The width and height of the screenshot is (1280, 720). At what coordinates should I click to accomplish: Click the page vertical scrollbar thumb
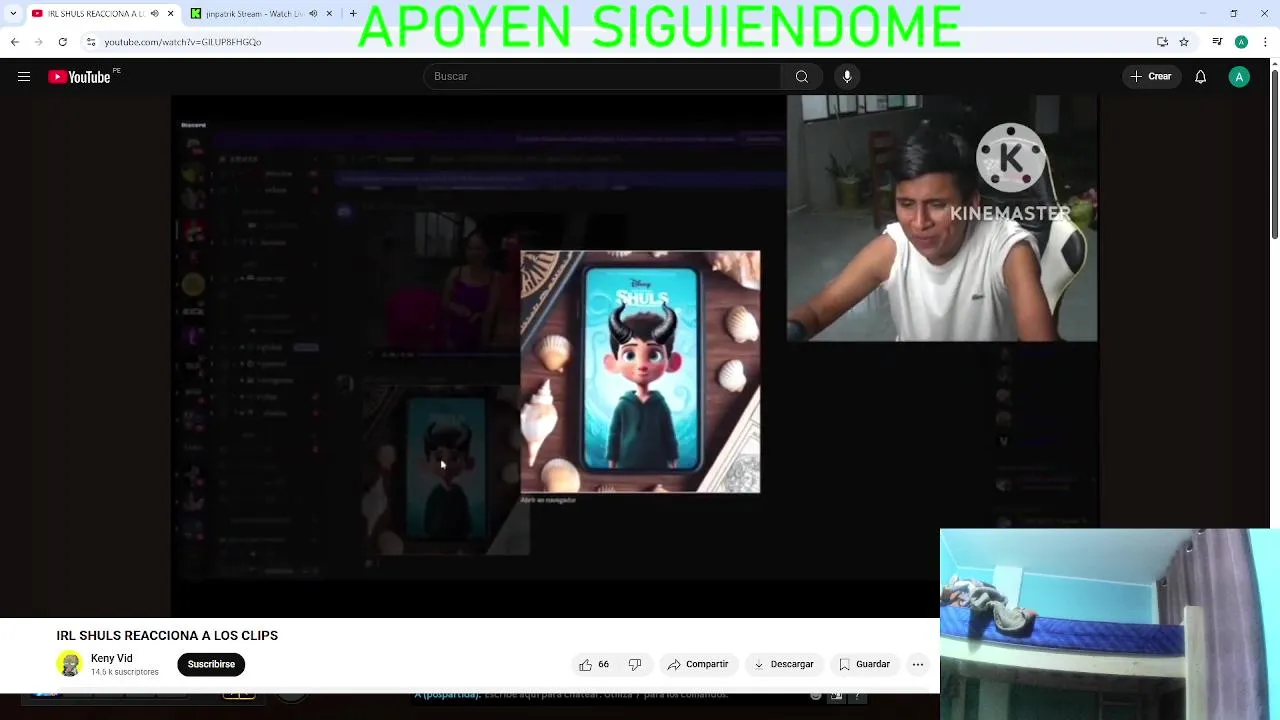1274,155
